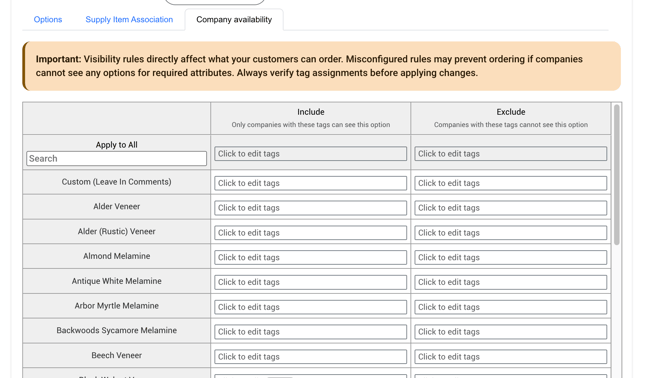Click the 'Alder (Rustic) Veneer' row label
This screenshot has width=670, height=378.
click(x=116, y=231)
